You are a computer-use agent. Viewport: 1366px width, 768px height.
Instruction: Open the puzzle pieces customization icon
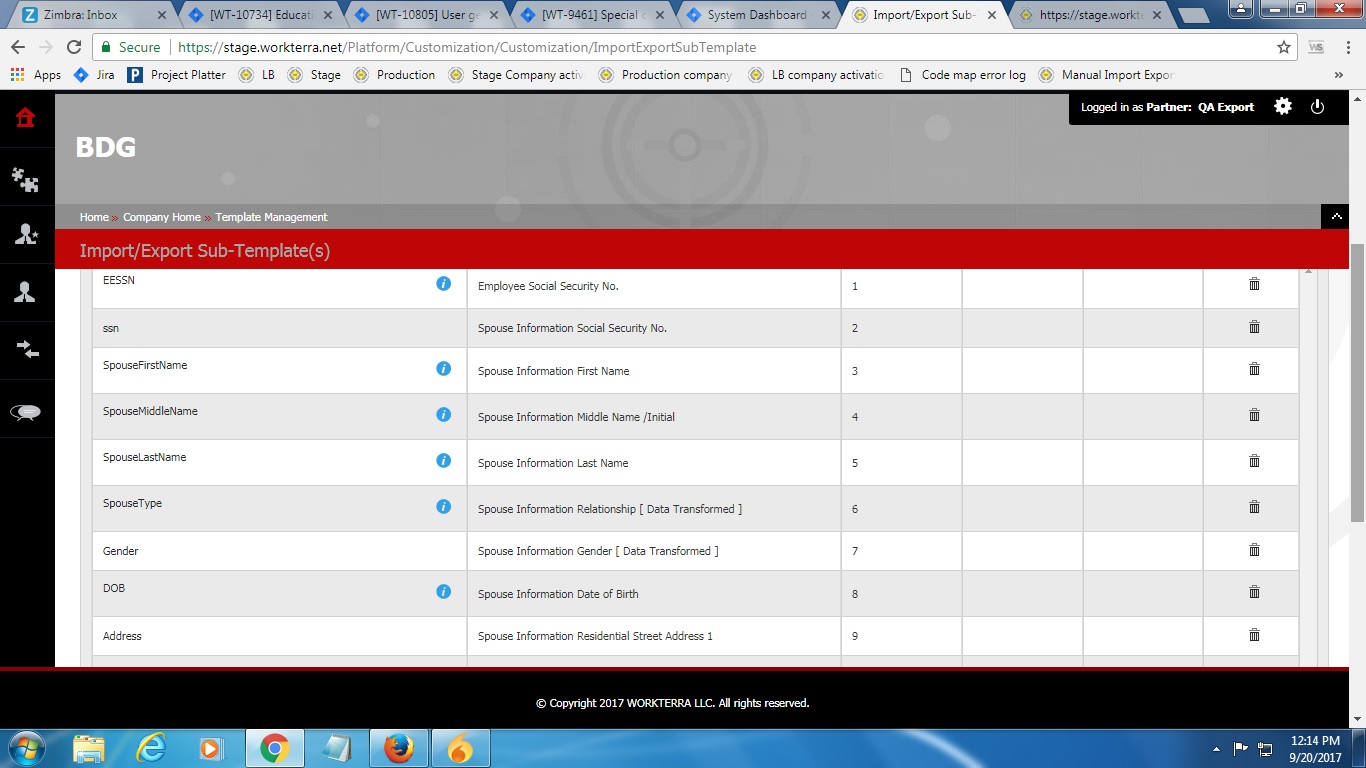(26, 179)
